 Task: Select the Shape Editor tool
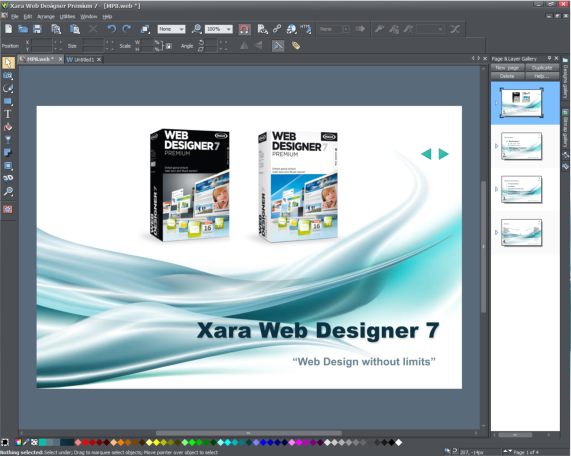(8, 89)
